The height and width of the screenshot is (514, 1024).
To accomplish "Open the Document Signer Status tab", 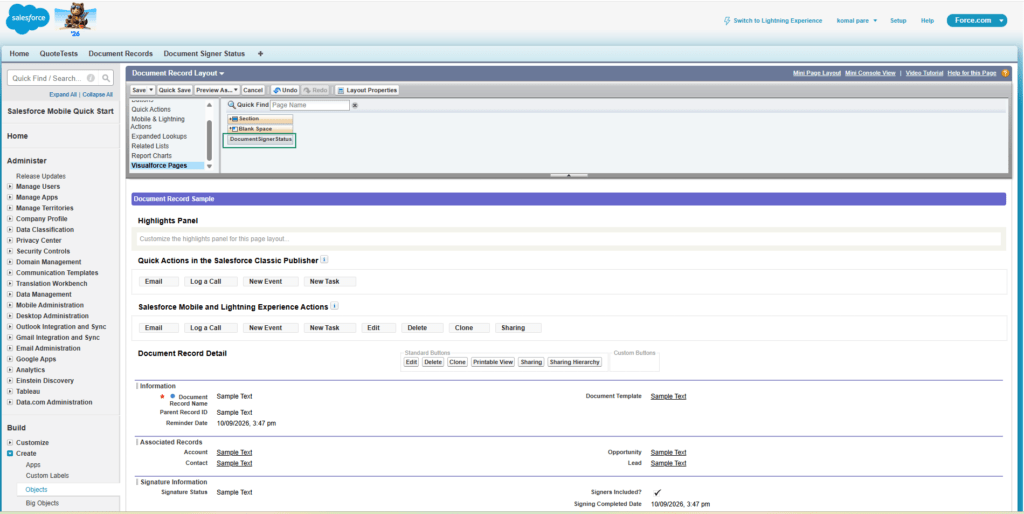I will (204, 54).
